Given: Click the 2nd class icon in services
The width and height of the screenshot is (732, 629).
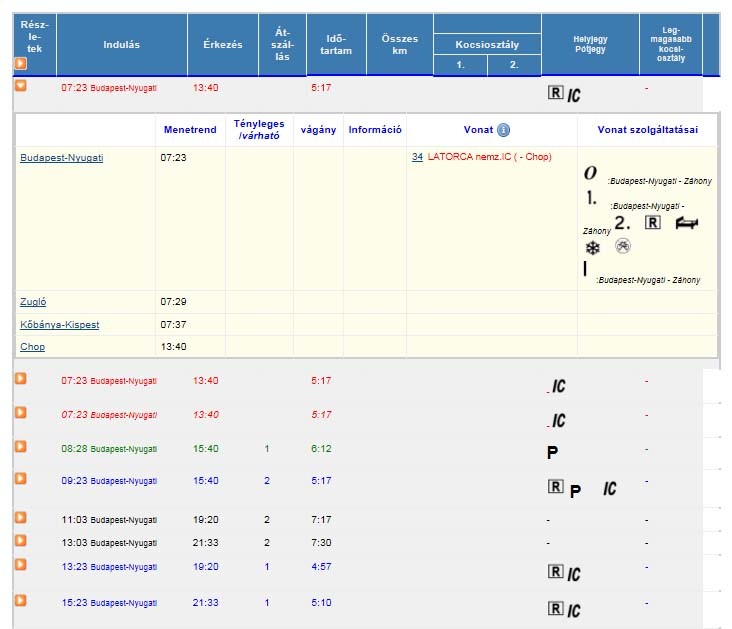Looking at the screenshot, I should [623, 222].
